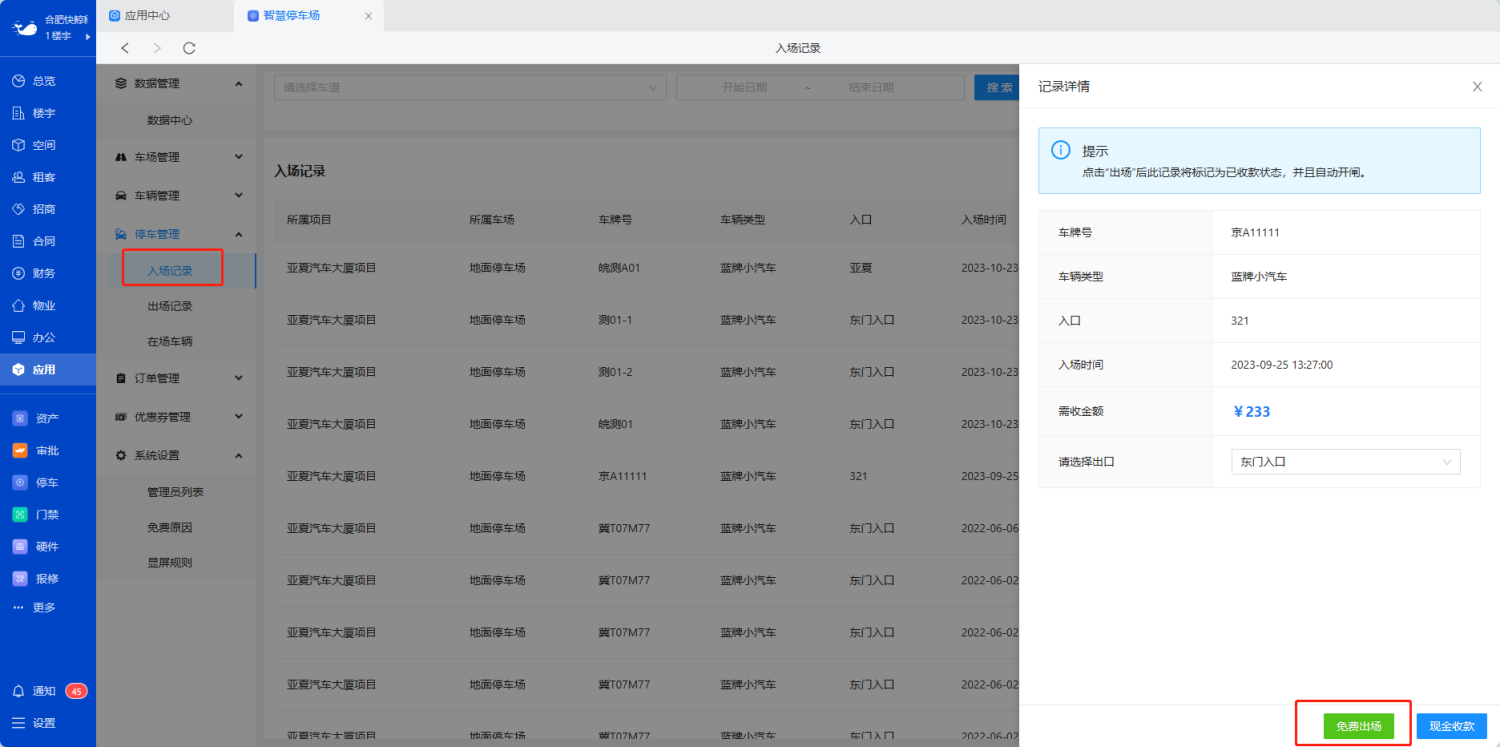The image size is (1500, 747).
Task: Click the 所属车场 column header
Action: (492, 219)
